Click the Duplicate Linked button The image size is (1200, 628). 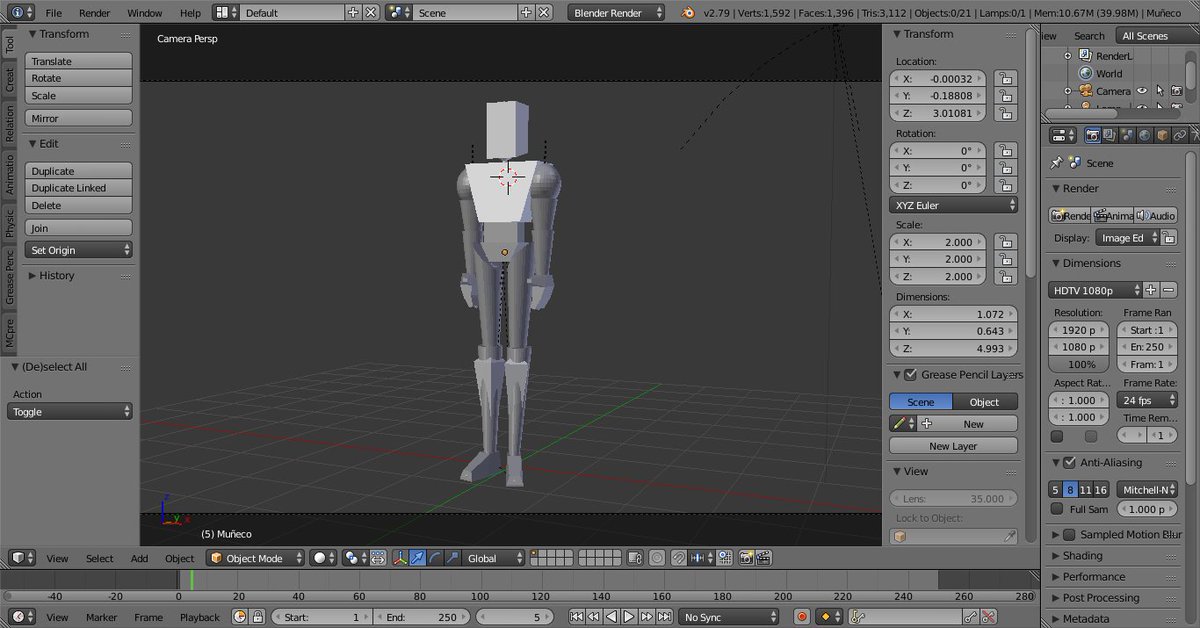pos(79,188)
